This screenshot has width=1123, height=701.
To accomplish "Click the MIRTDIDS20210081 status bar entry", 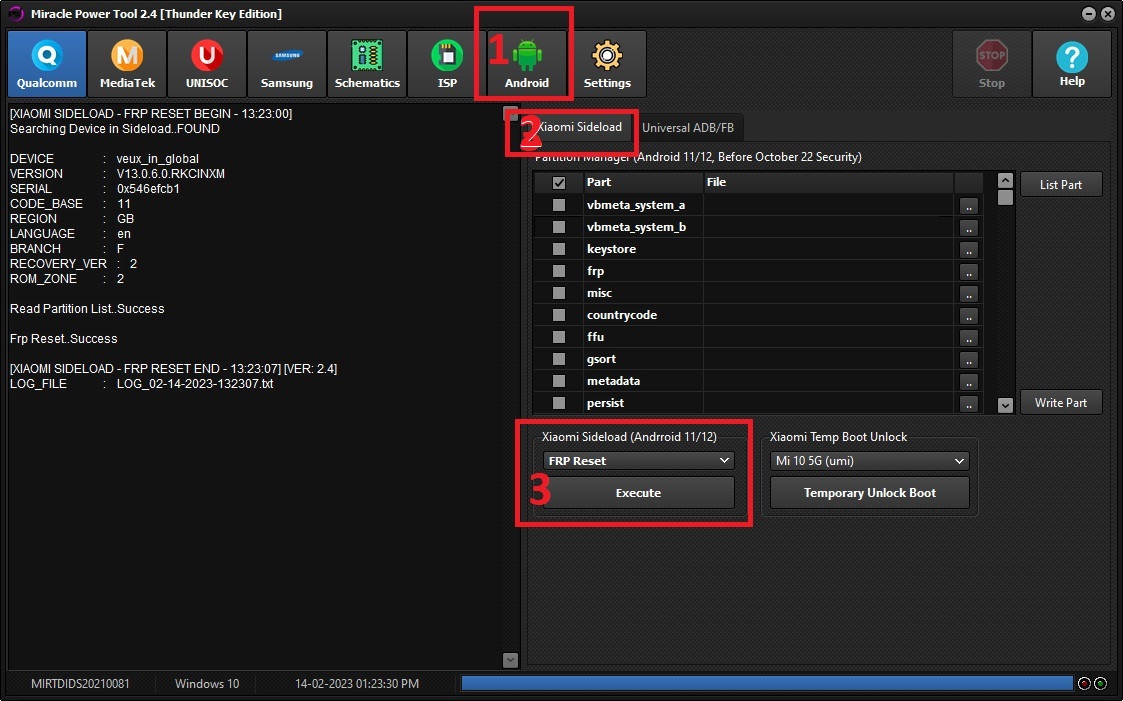I will 80,684.
